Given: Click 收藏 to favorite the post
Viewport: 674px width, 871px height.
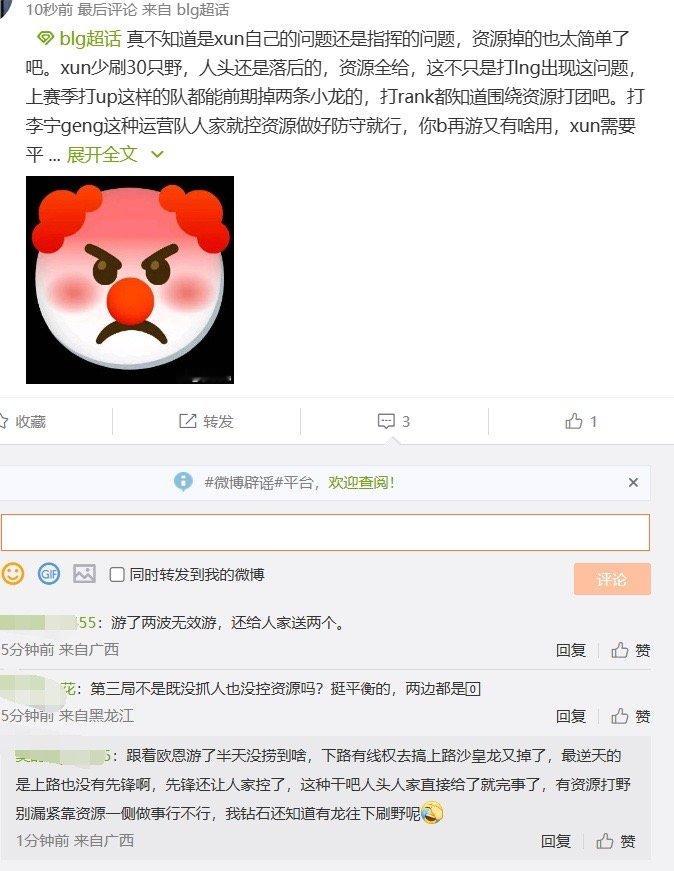Looking at the screenshot, I should tap(23, 422).
